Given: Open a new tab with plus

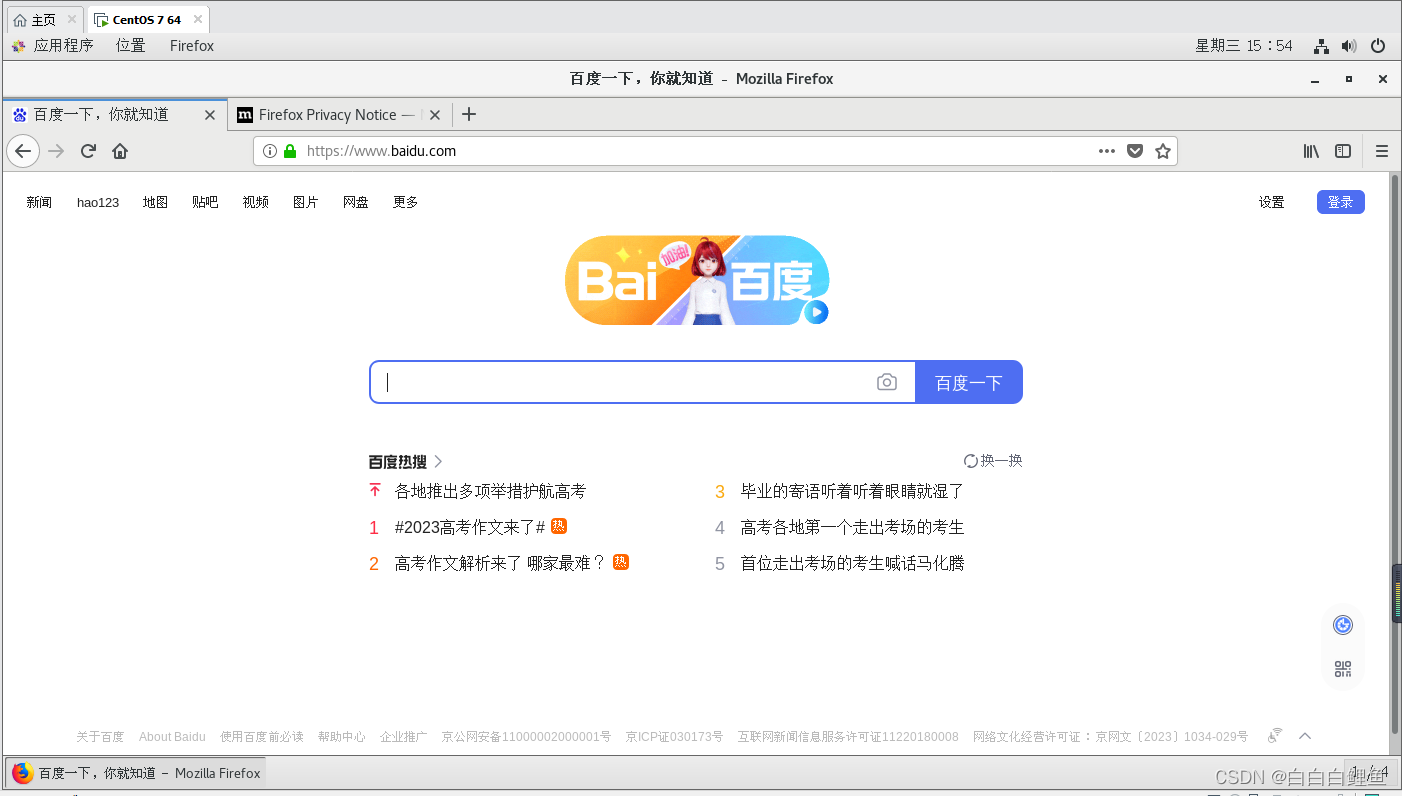Looking at the screenshot, I should (x=468, y=114).
